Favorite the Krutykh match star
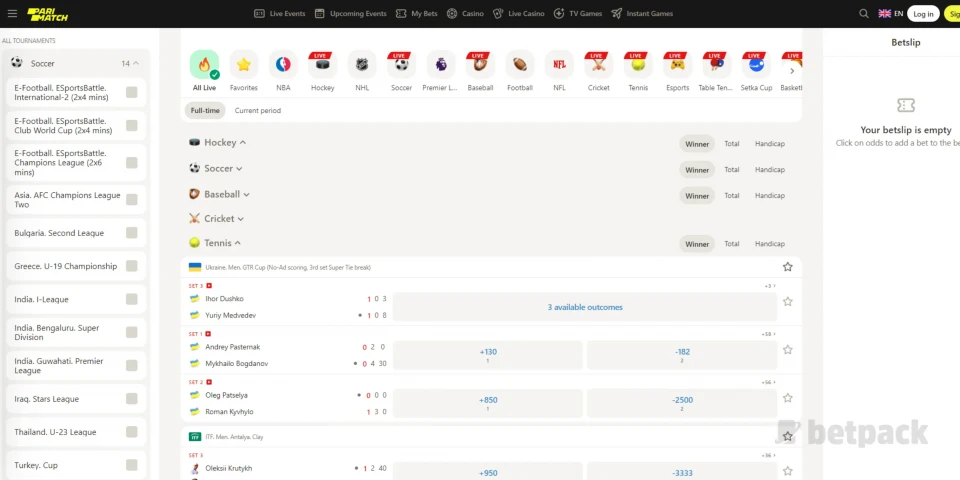This screenshot has height=480, width=960. [x=788, y=471]
